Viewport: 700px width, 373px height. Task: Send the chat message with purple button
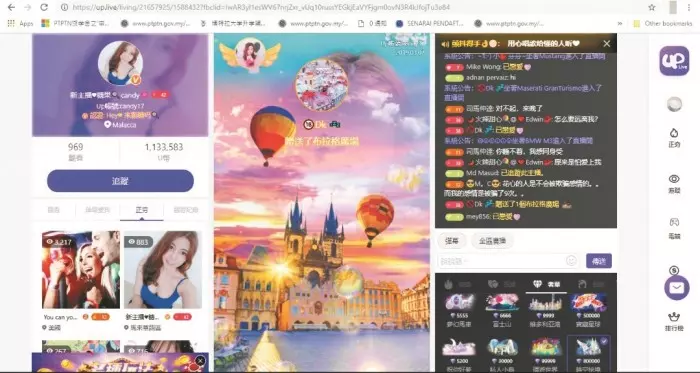coord(599,261)
